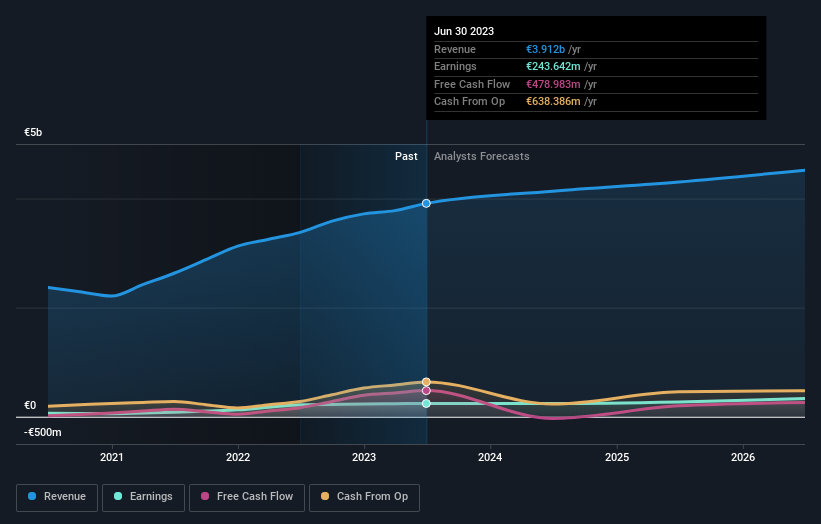Click the Earnings row label in tooltip
This screenshot has width=821, height=524.
455,66
